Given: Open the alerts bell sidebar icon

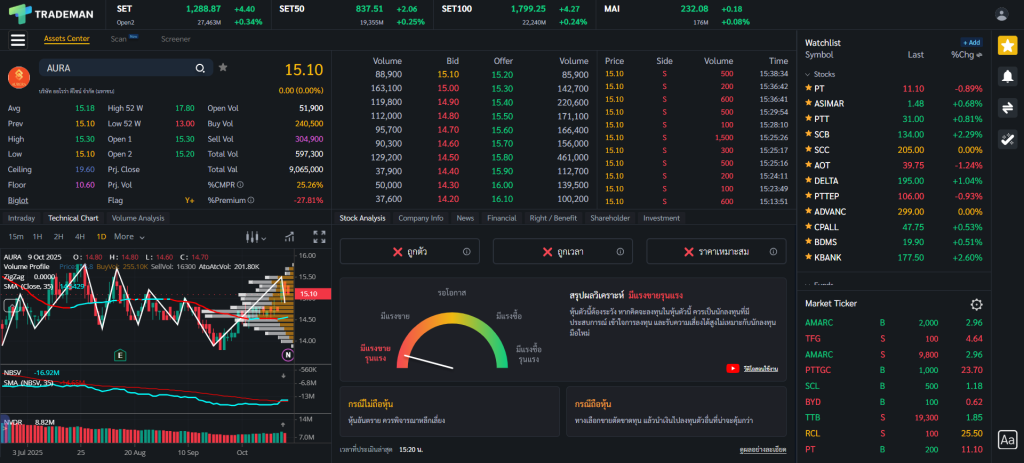Looking at the screenshot, I should 1008,76.
